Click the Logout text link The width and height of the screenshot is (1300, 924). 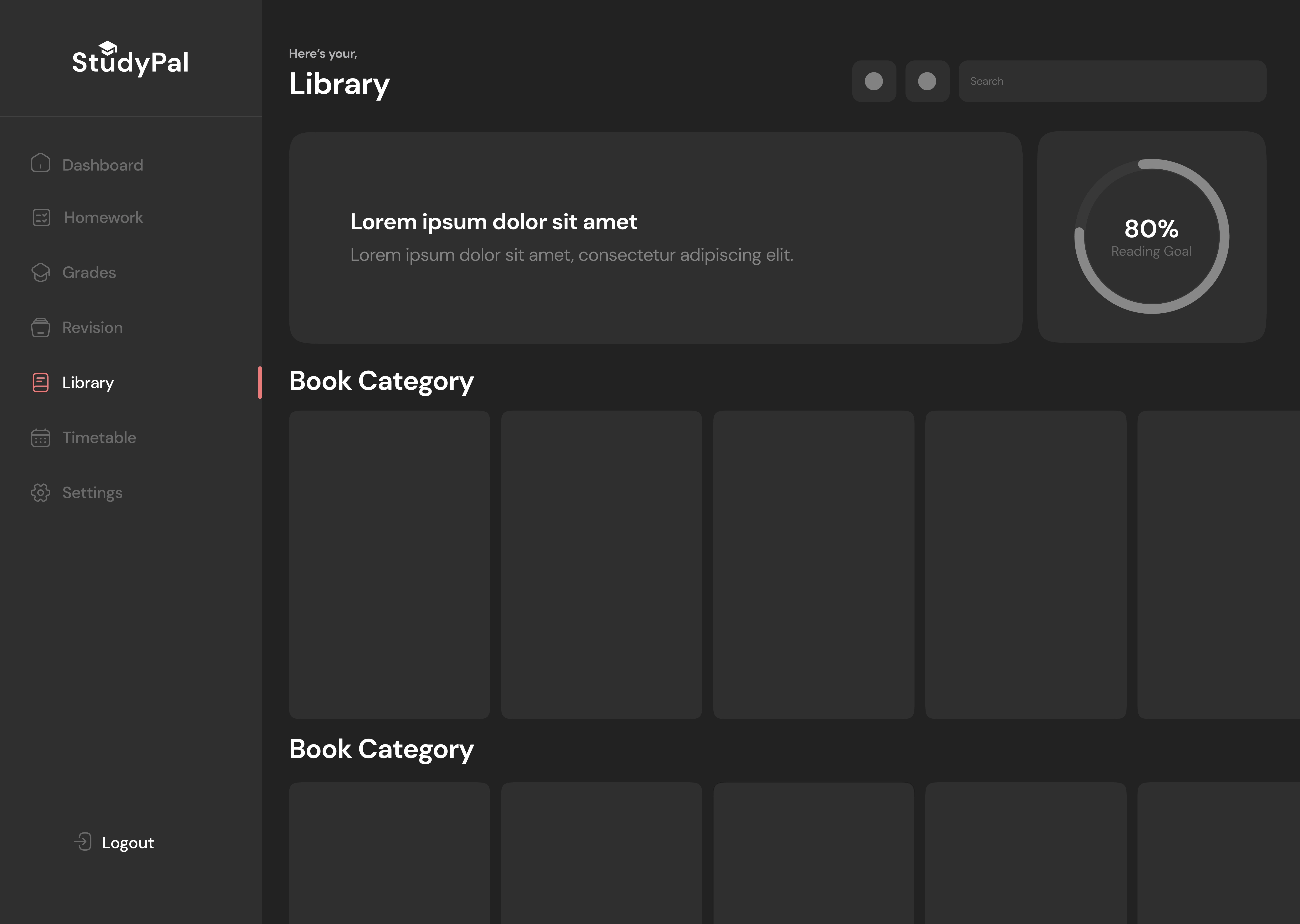pos(128,843)
